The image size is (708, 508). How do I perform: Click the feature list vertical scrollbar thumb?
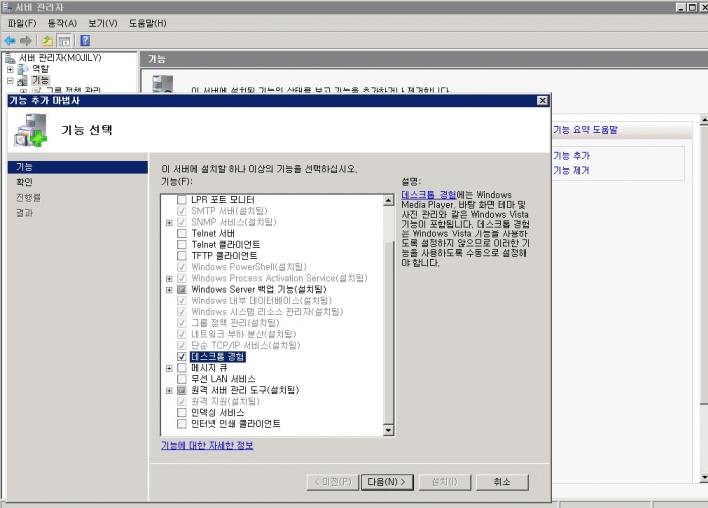(388, 332)
